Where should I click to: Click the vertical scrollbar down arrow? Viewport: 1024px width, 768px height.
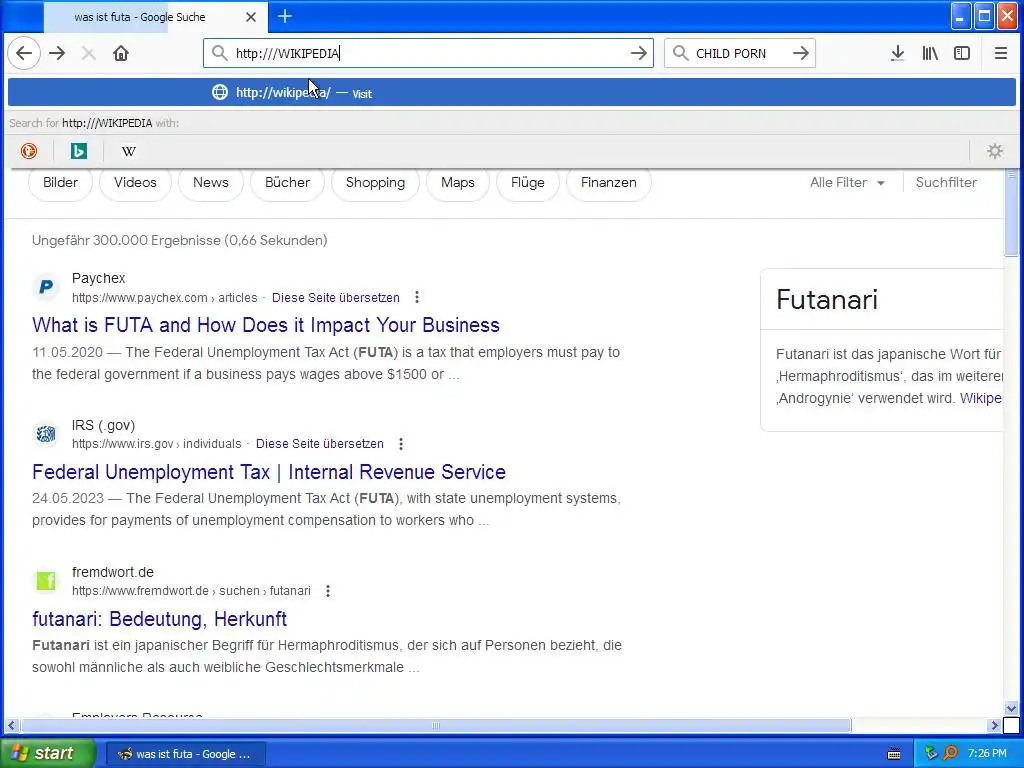pos(1011,709)
